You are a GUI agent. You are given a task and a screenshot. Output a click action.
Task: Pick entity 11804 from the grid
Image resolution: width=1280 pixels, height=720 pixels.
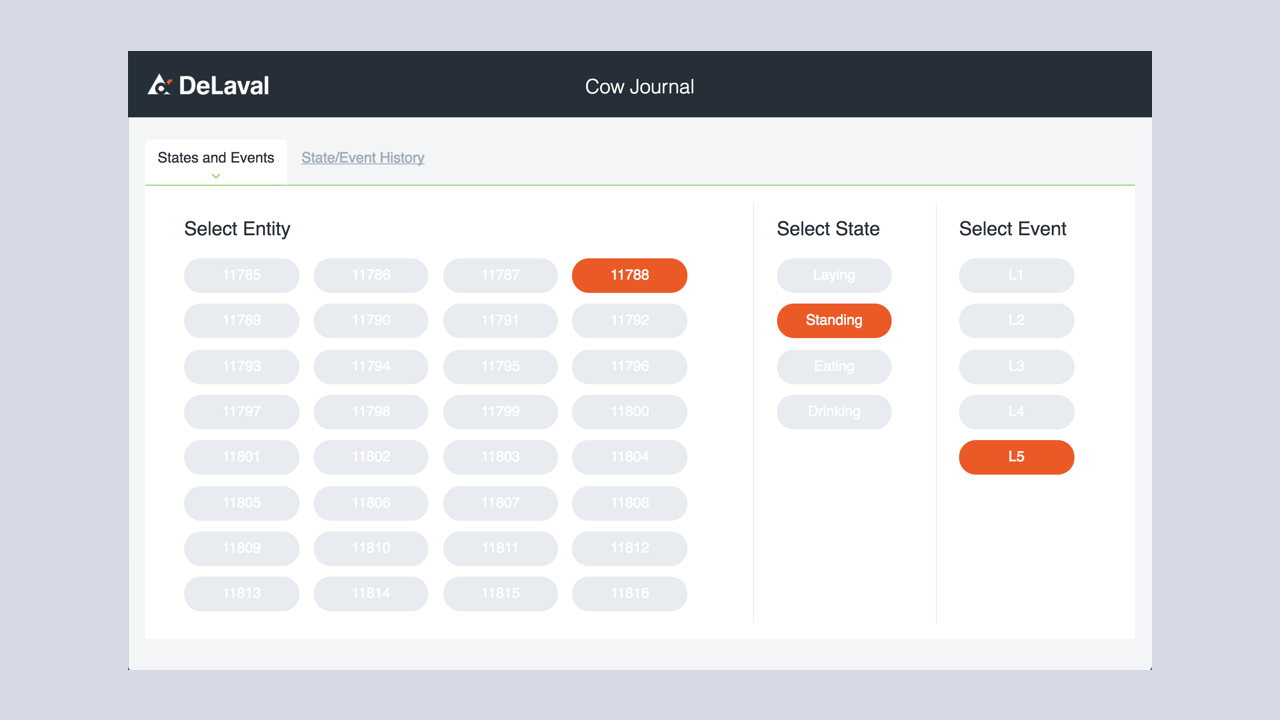click(629, 457)
